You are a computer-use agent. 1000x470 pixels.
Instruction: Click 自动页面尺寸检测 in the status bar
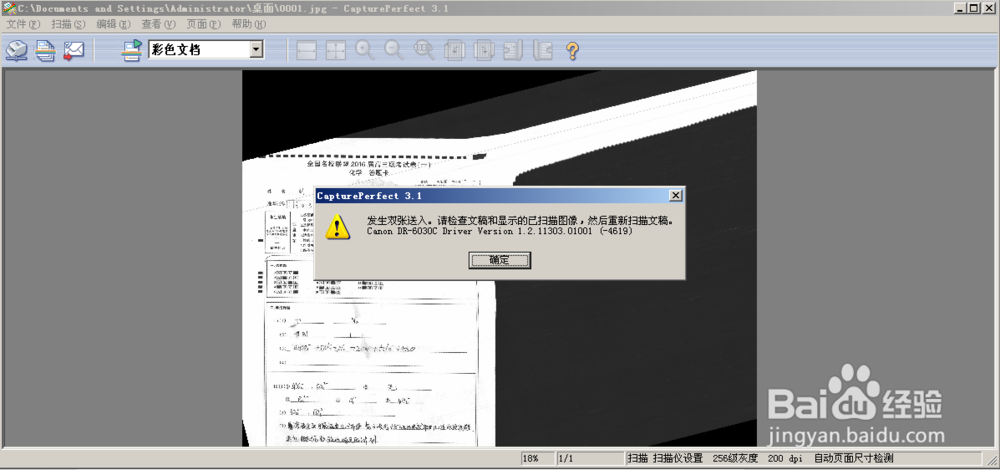click(853, 458)
